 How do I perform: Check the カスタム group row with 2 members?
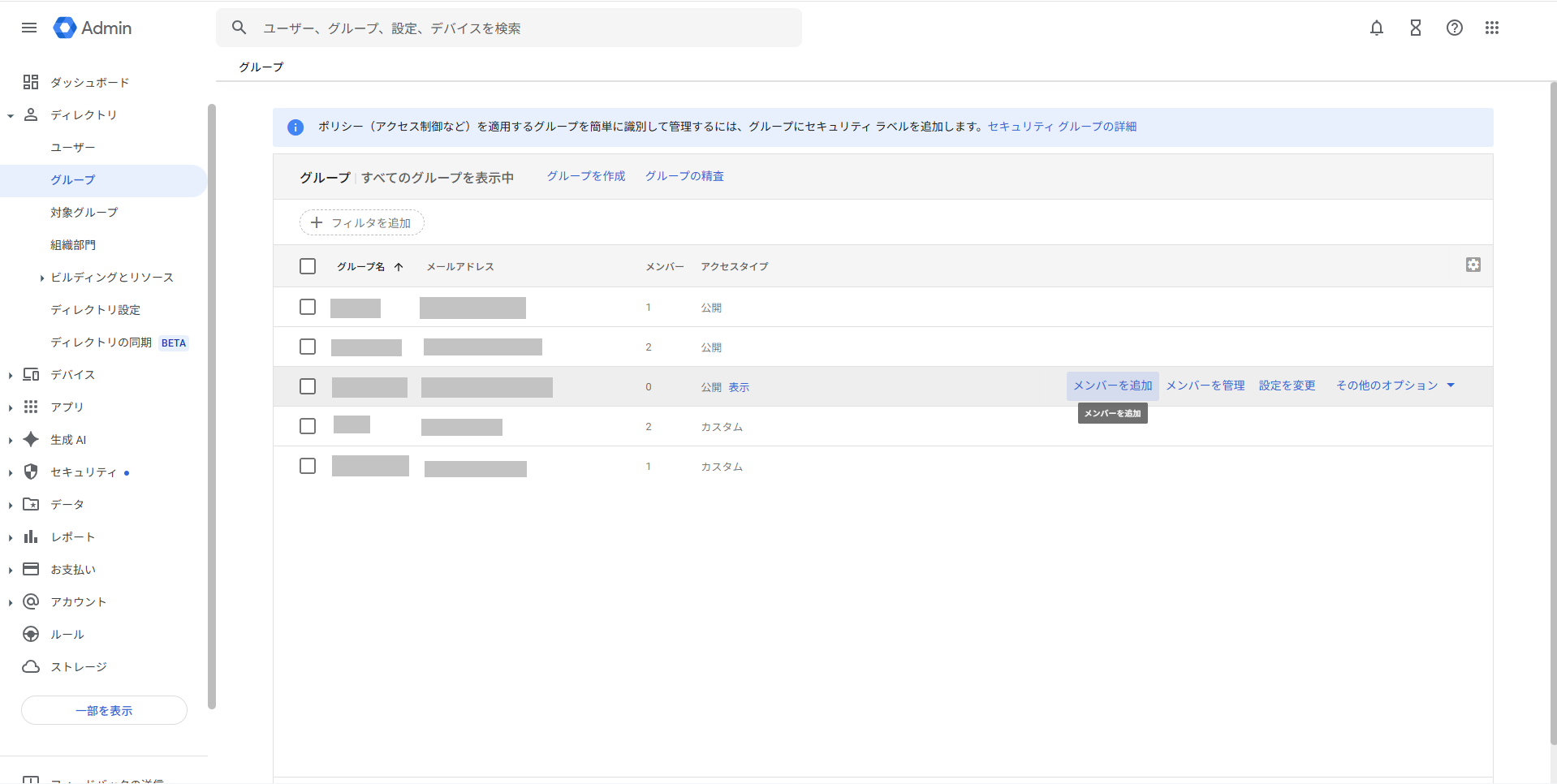point(308,426)
